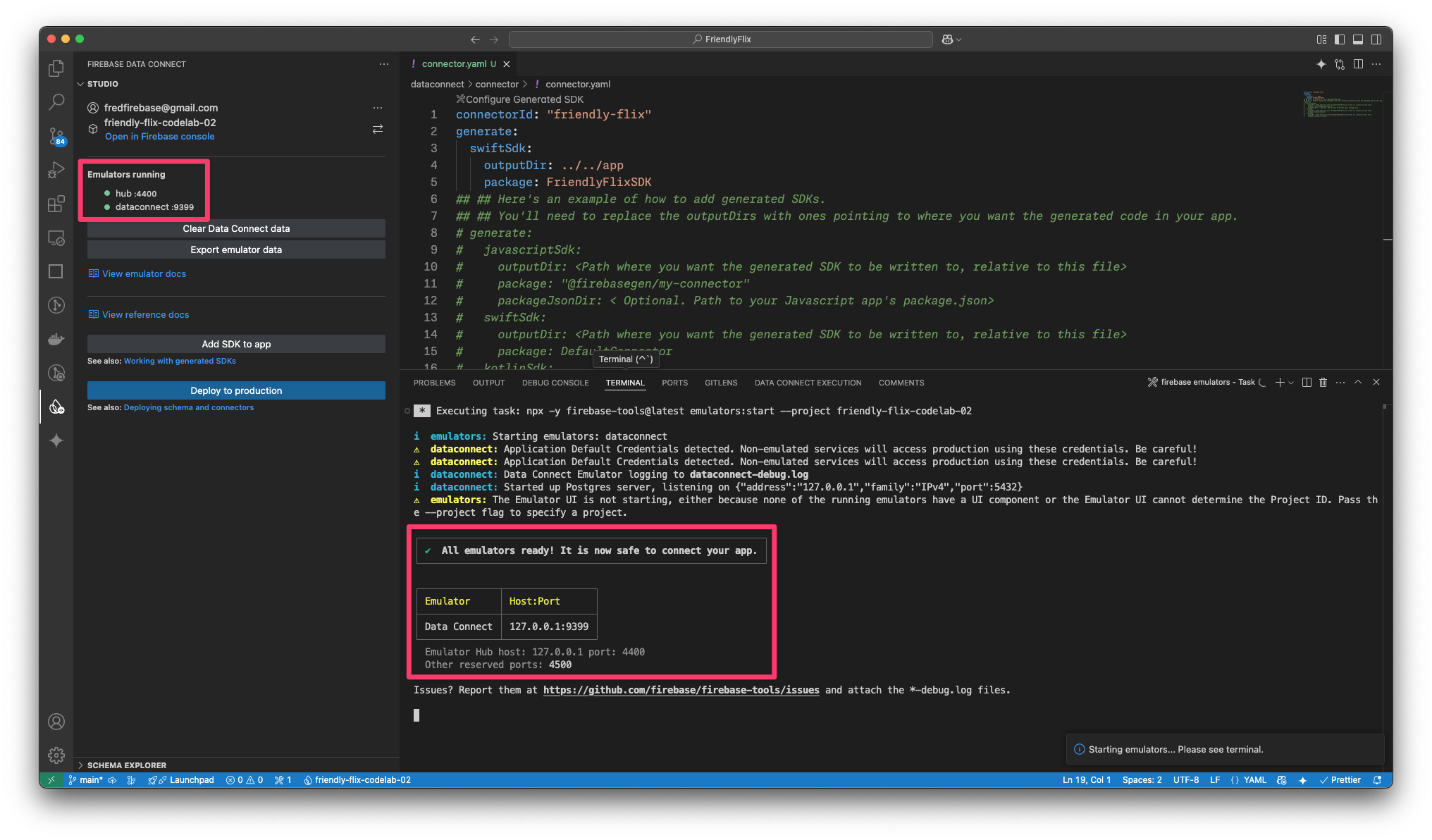Open the View emulator docs link
Screen dimensions: 1432x840
[144, 273]
